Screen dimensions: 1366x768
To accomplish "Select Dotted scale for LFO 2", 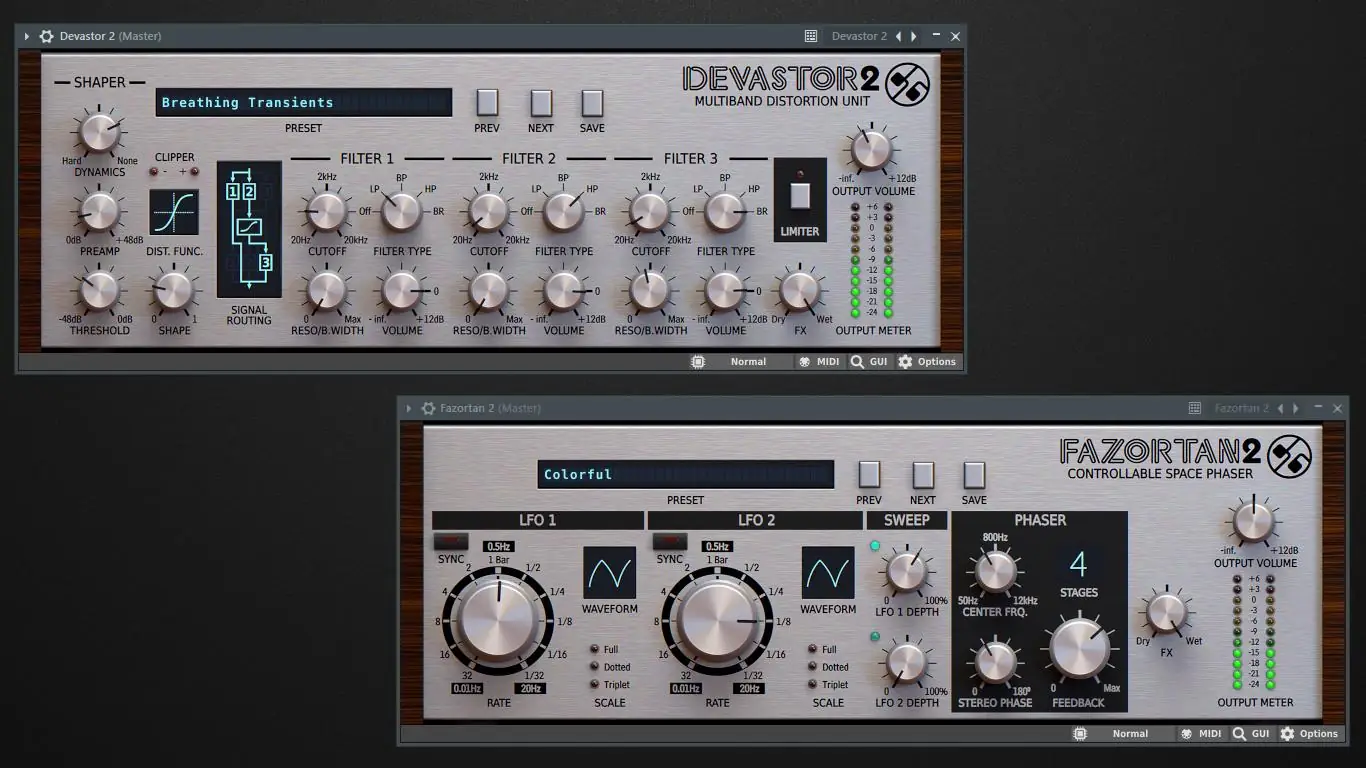I will coord(813,666).
